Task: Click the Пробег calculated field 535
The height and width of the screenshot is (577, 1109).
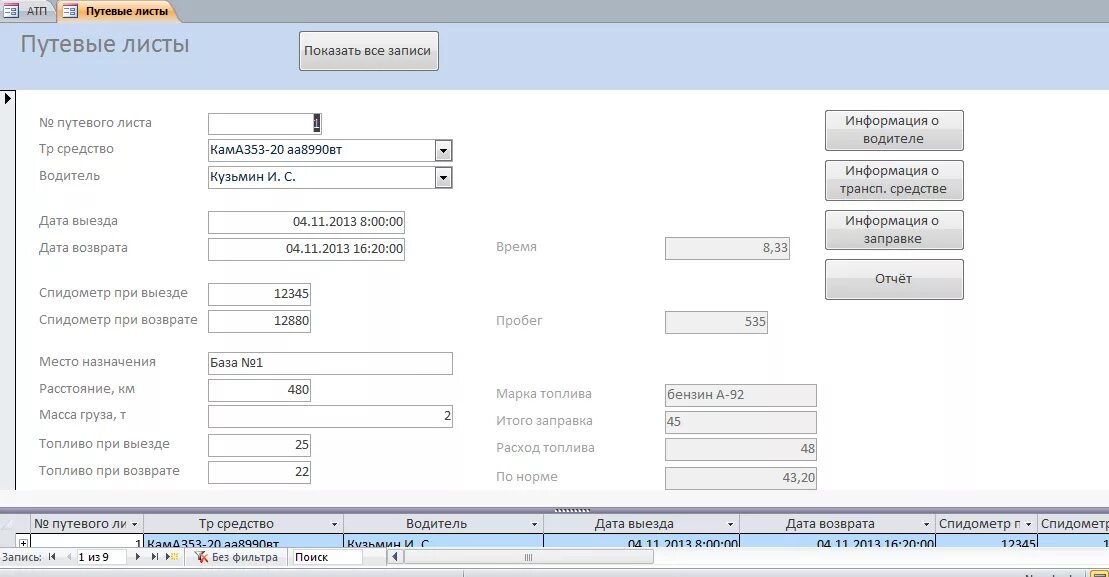Action: 716,322
